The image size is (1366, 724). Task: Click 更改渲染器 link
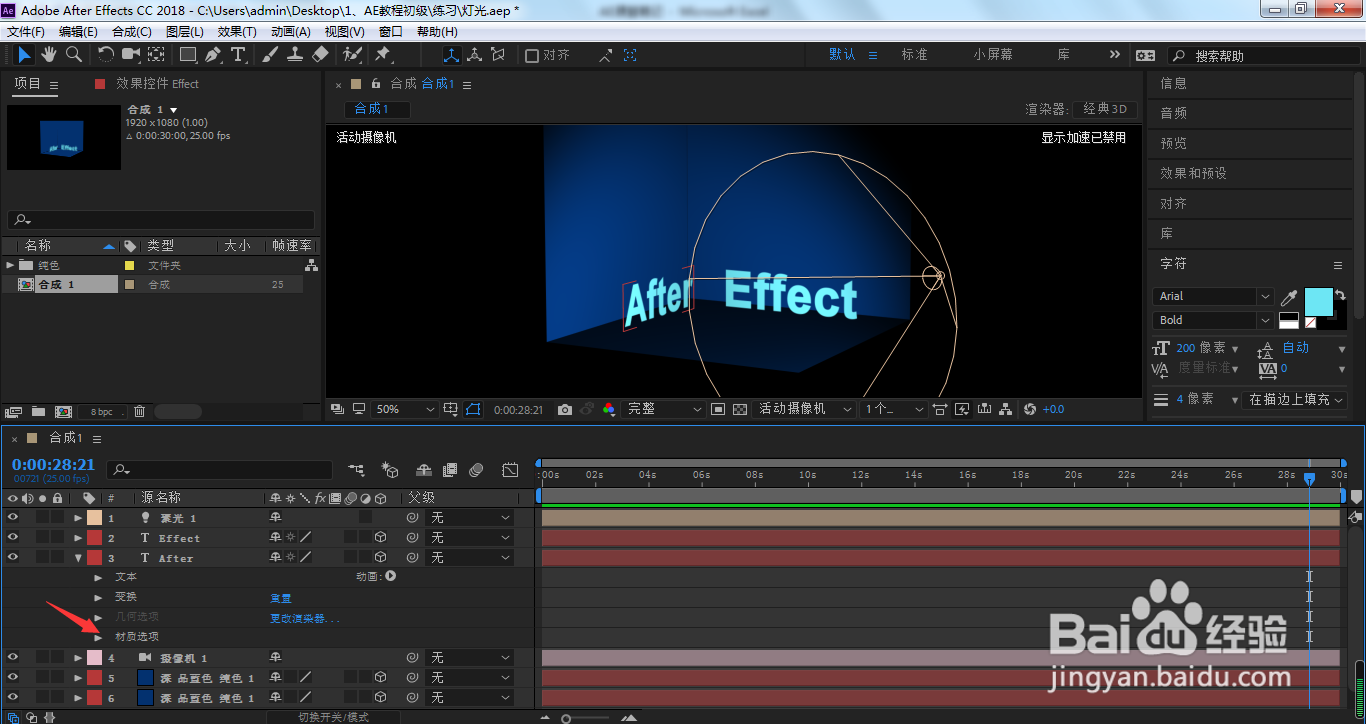[x=304, y=618]
